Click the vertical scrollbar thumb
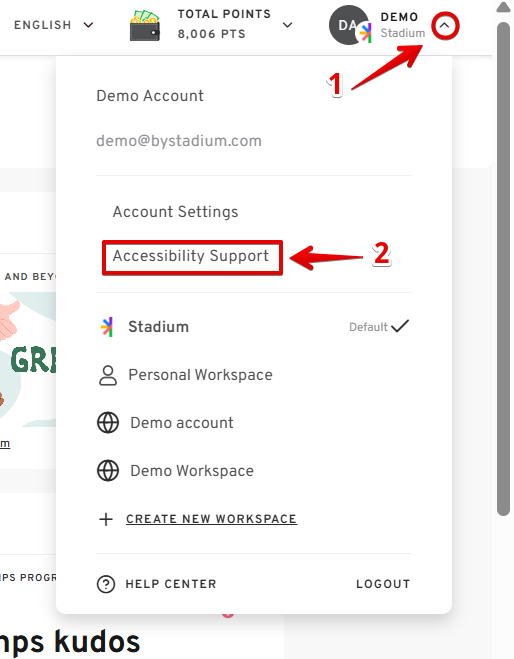 [x=503, y=269]
